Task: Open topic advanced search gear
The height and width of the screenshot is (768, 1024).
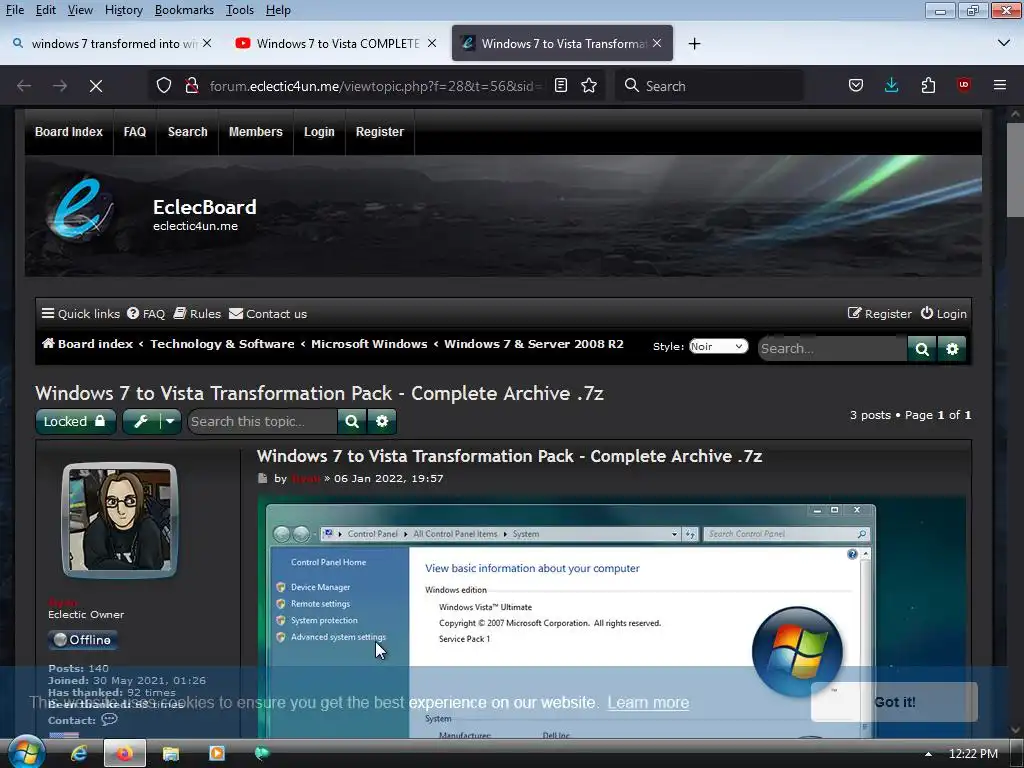Action: tap(382, 421)
